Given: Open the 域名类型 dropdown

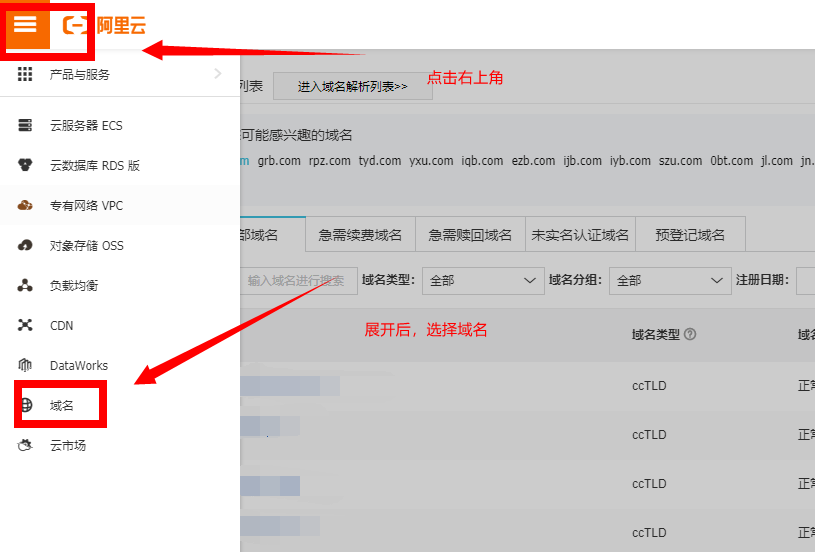Looking at the screenshot, I should pos(483,281).
